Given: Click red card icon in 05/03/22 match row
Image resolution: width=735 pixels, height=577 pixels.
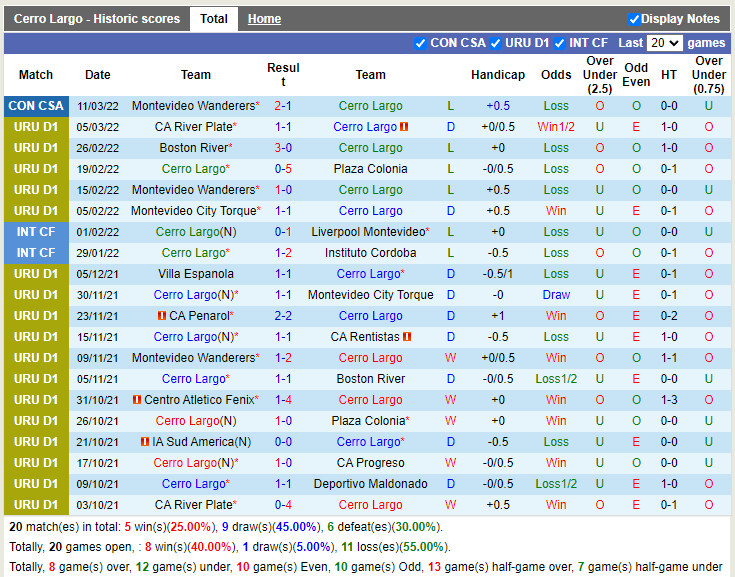Looking at the screenshot, I should point(404,127).
